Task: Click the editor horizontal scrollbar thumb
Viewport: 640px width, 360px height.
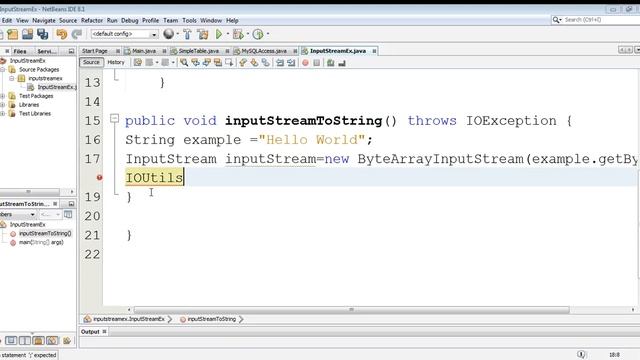Action: click(x=351, y=310)
